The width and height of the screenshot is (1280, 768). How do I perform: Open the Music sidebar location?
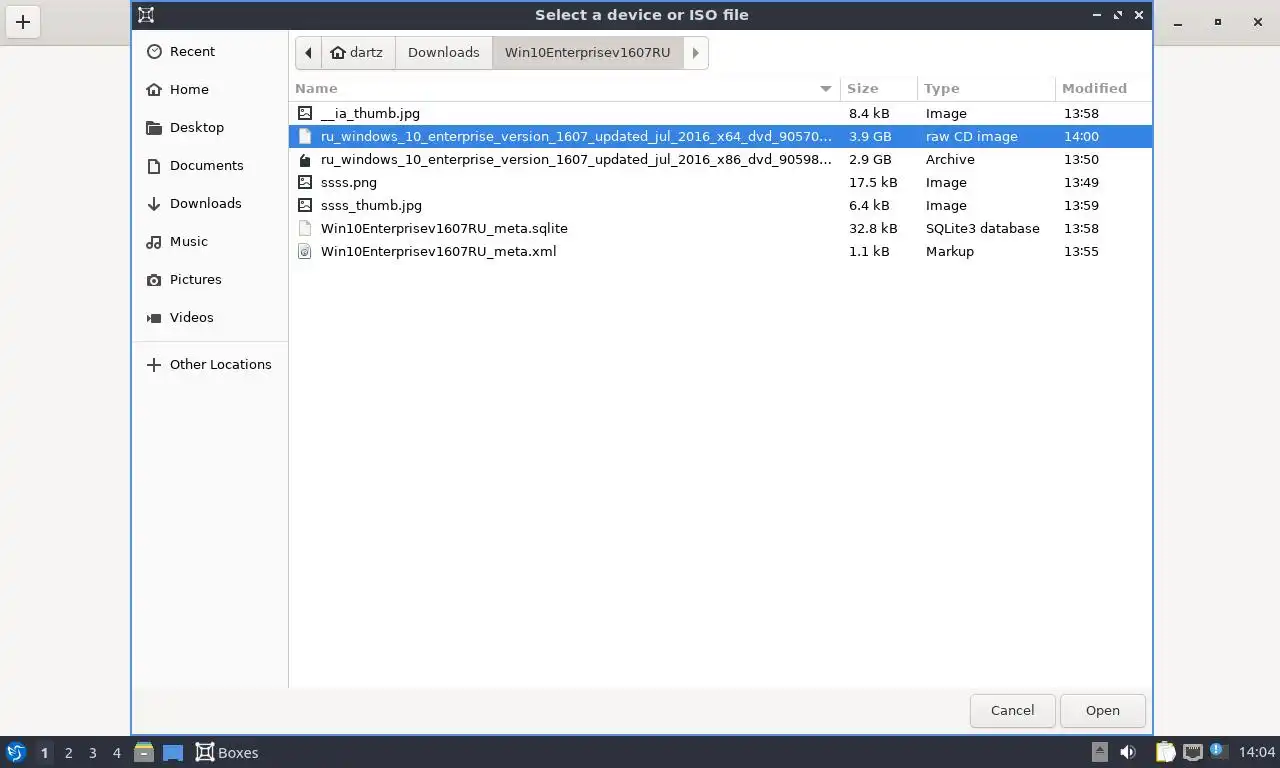click(210, 241)
